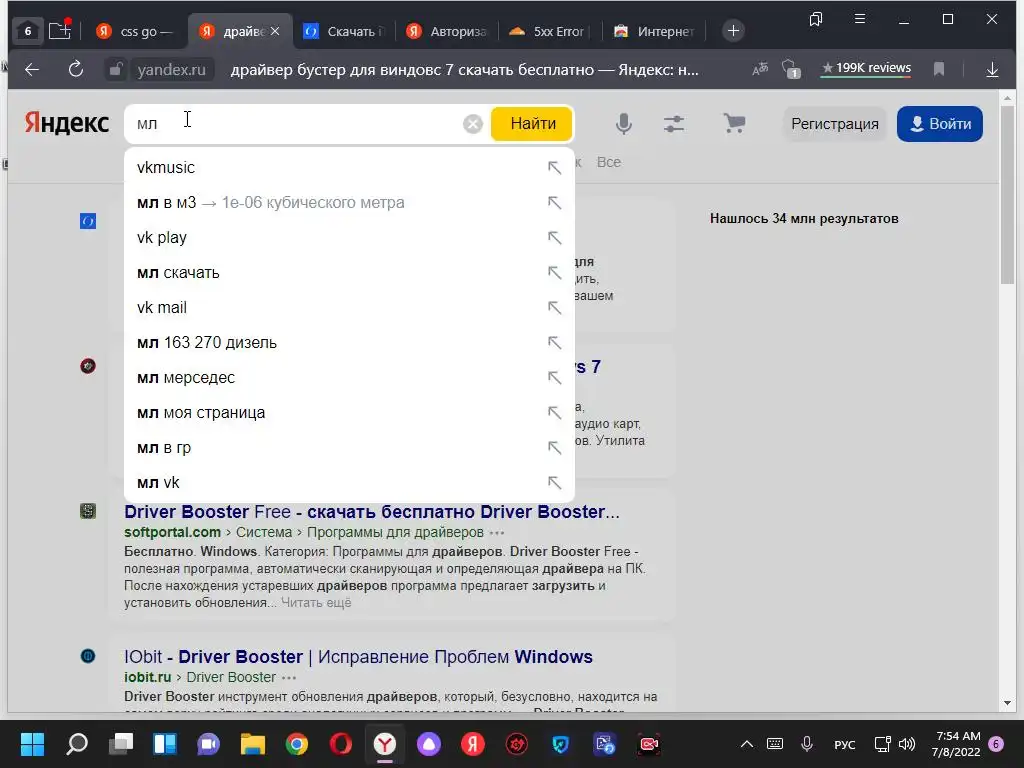Viewport: 1024px width, 768px height.
Task: Open search settings sliders icon
Action: tap(674, 123)
